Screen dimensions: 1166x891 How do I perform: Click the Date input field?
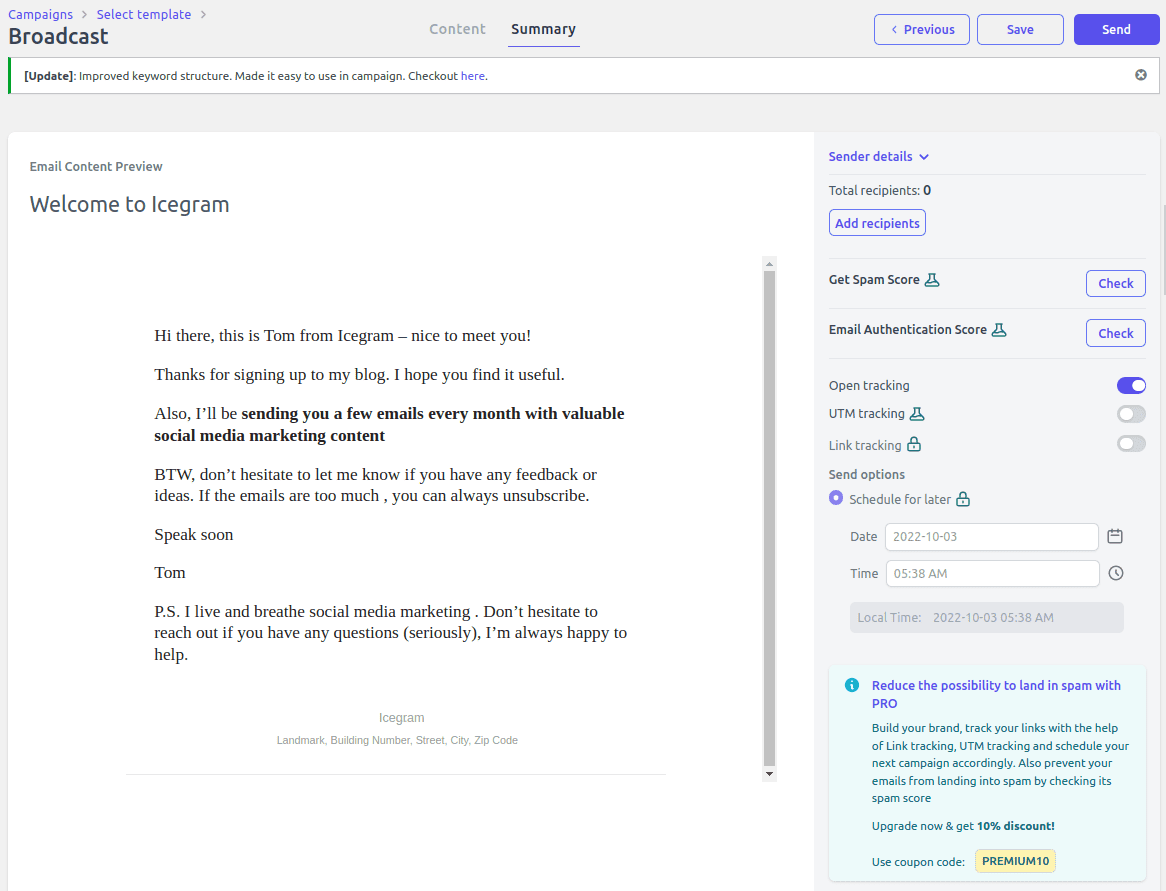(991, 537)
